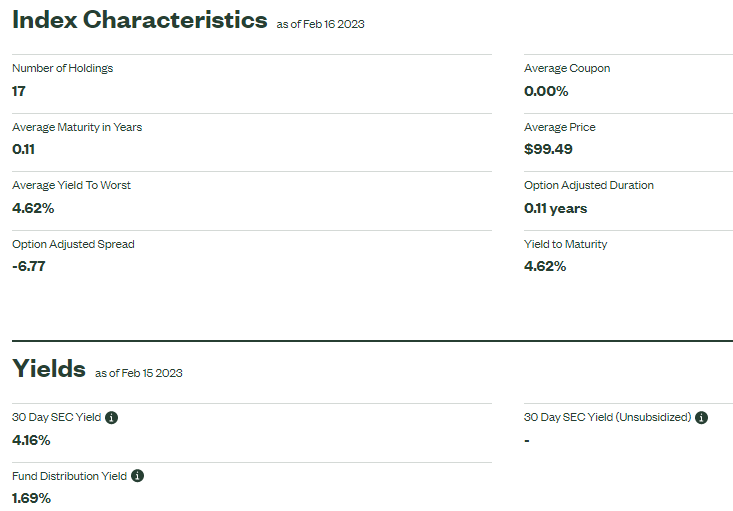Click the holdings value 17
The width and height of the screenshot is (733, 511).
click(19, 91)
